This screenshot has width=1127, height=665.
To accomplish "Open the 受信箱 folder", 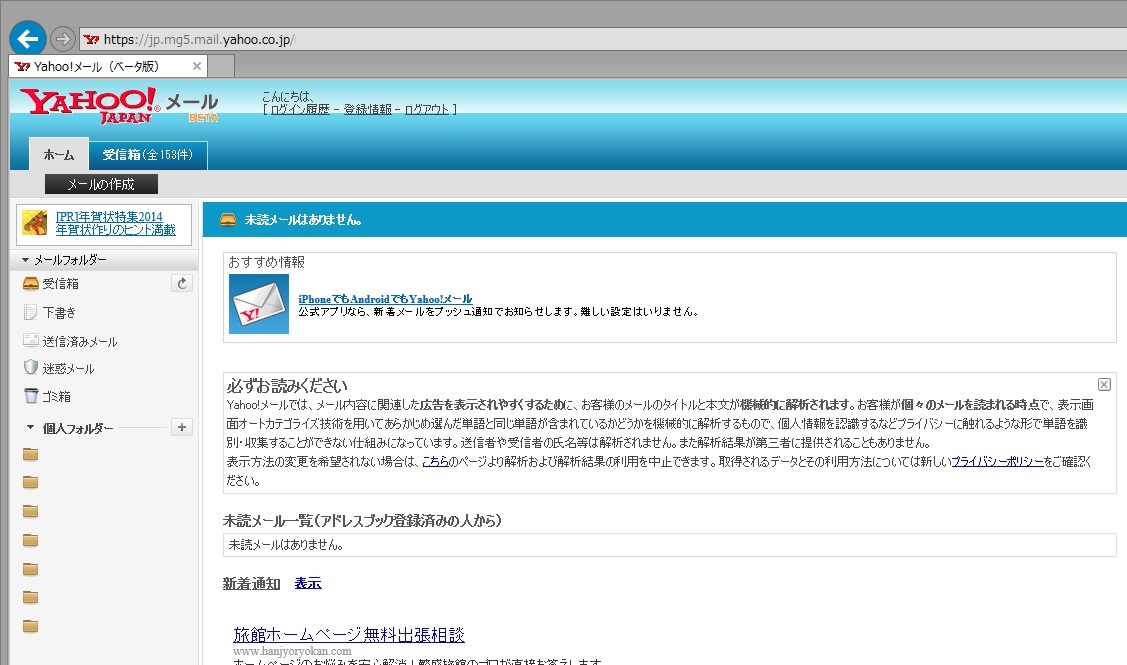I will [x=60, y=284].
